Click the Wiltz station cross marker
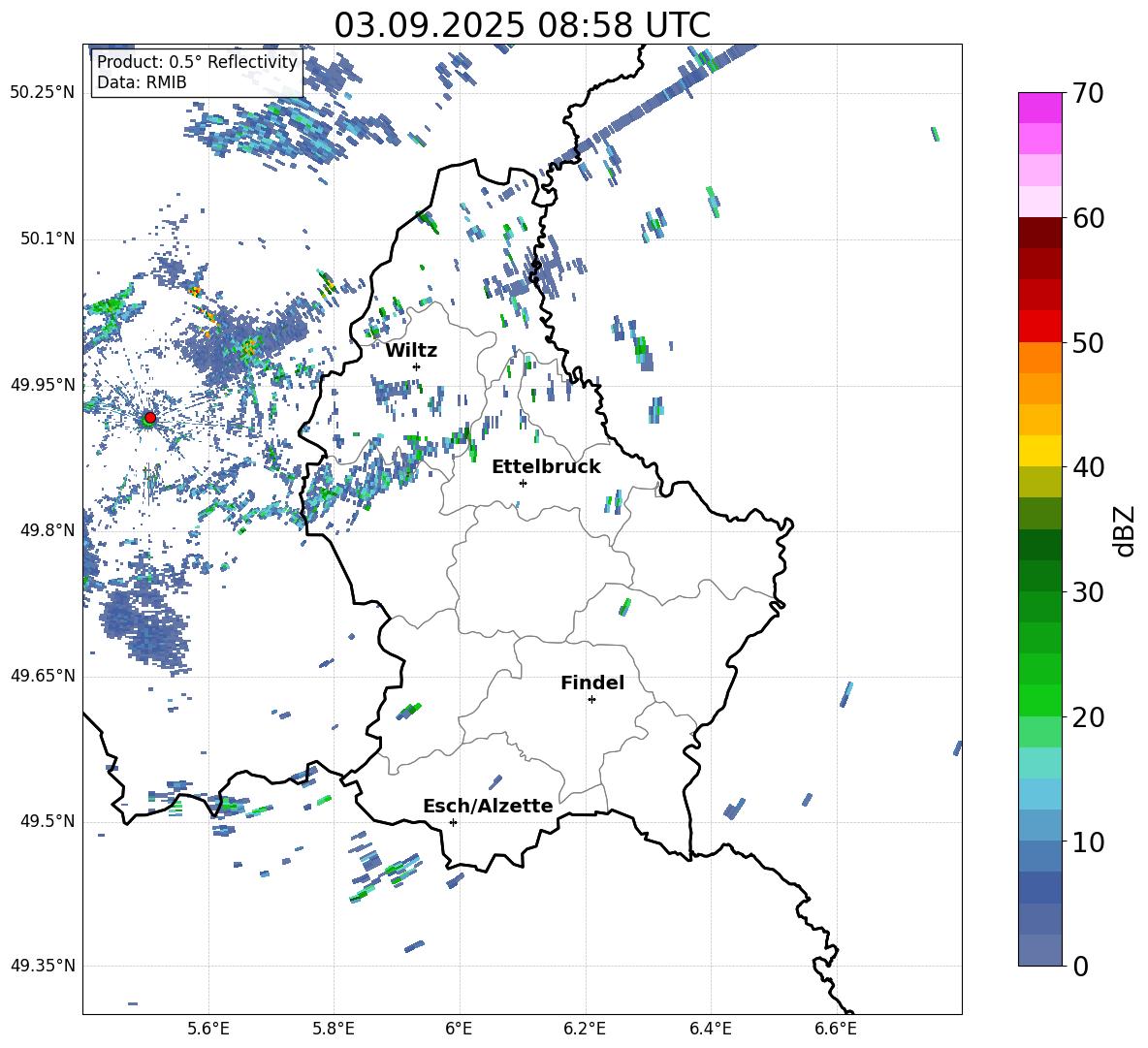Screen dimensions: 1148x1048 [x=417, y=366]
